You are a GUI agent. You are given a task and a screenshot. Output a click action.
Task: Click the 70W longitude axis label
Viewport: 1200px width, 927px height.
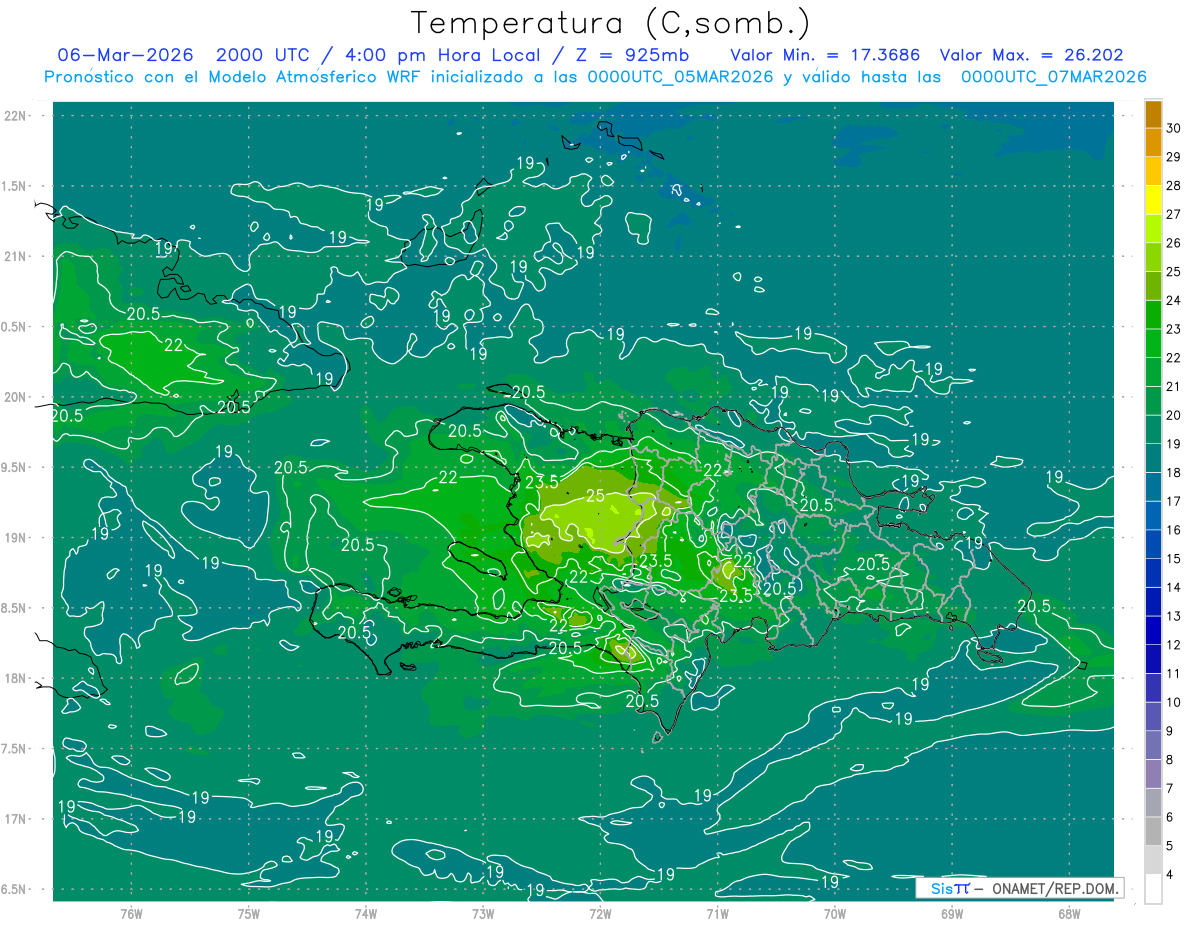coord(835,913)
